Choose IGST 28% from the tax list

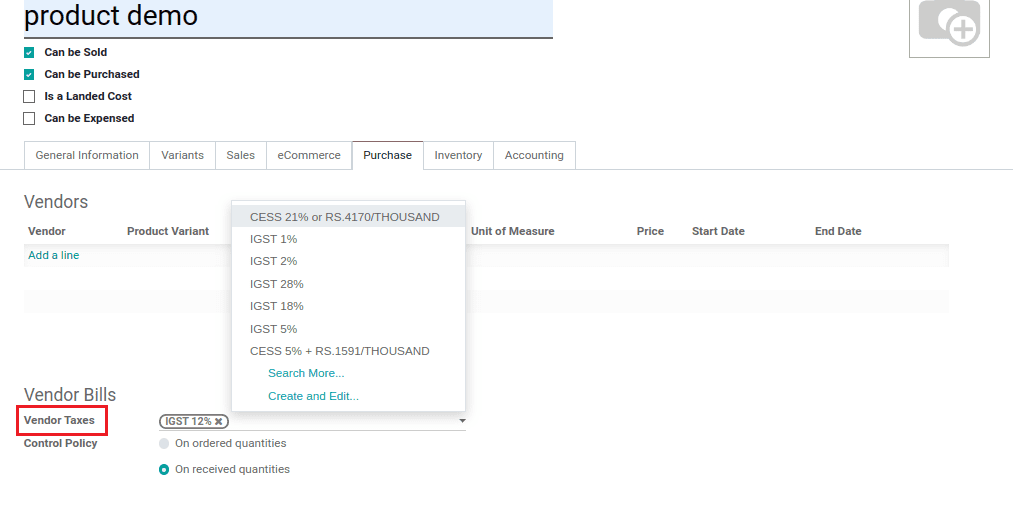[348, 284]
